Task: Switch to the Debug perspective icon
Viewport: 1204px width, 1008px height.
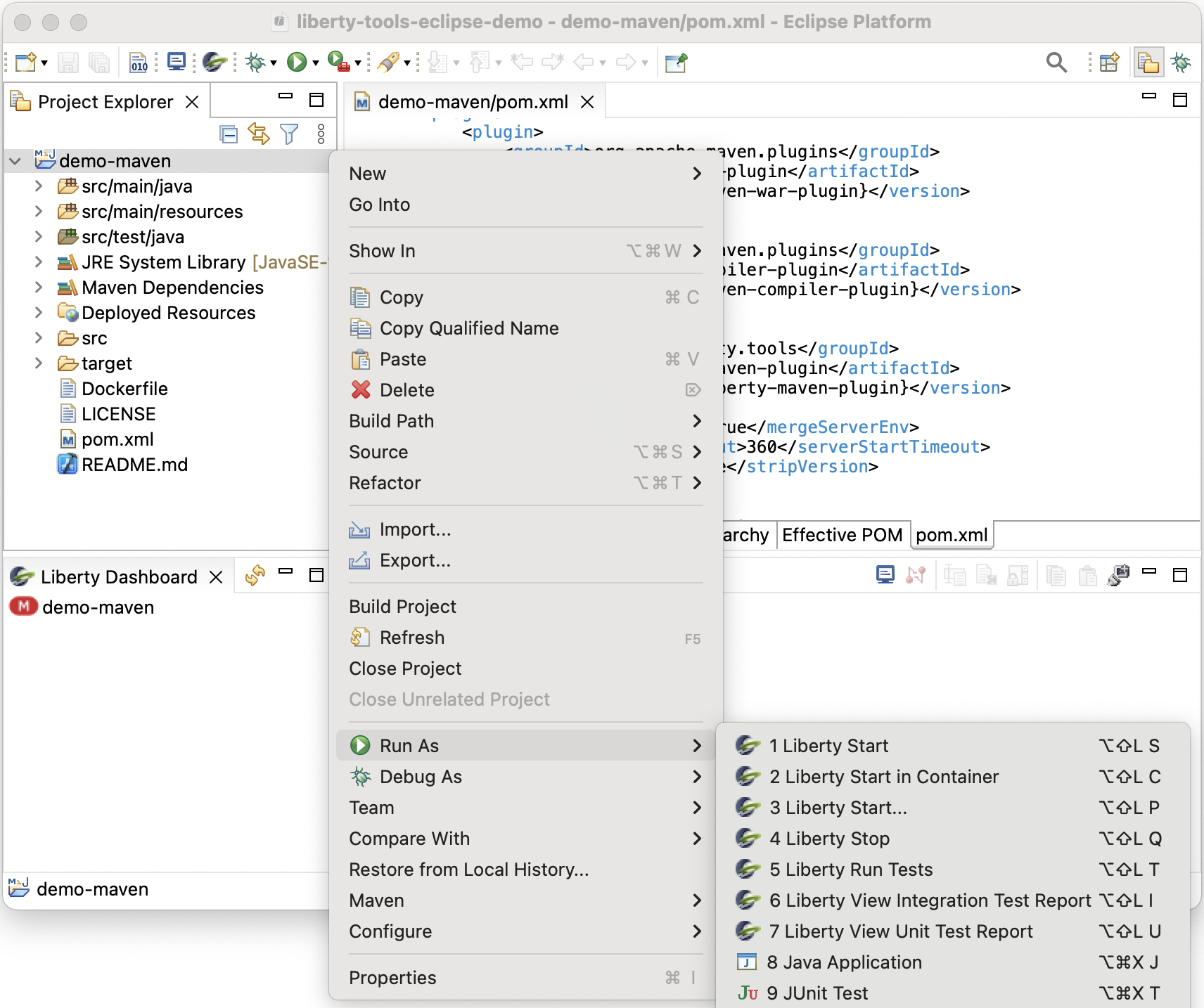Action: 1181,63
